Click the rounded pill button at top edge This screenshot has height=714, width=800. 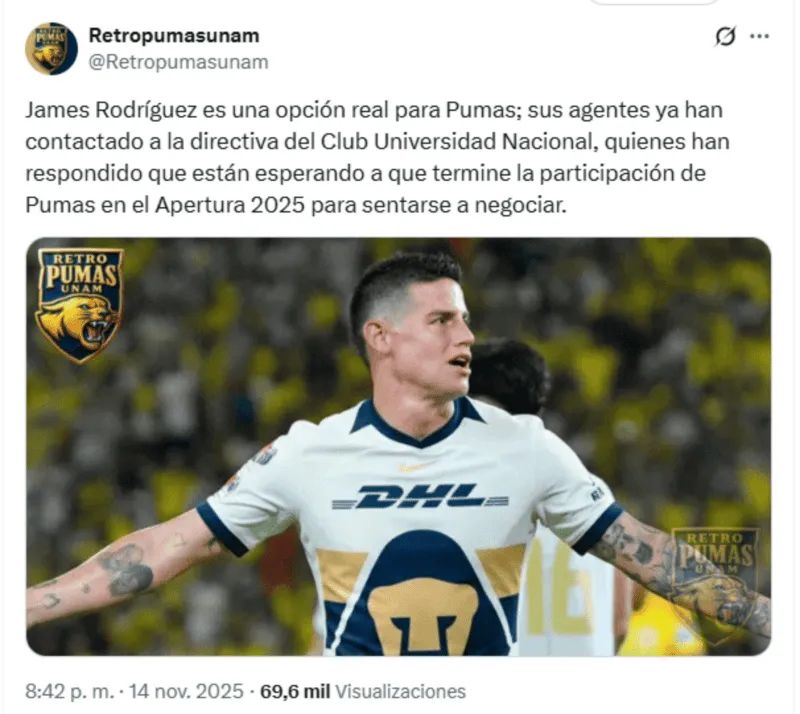pyautogui.click(x=654, y=2)
